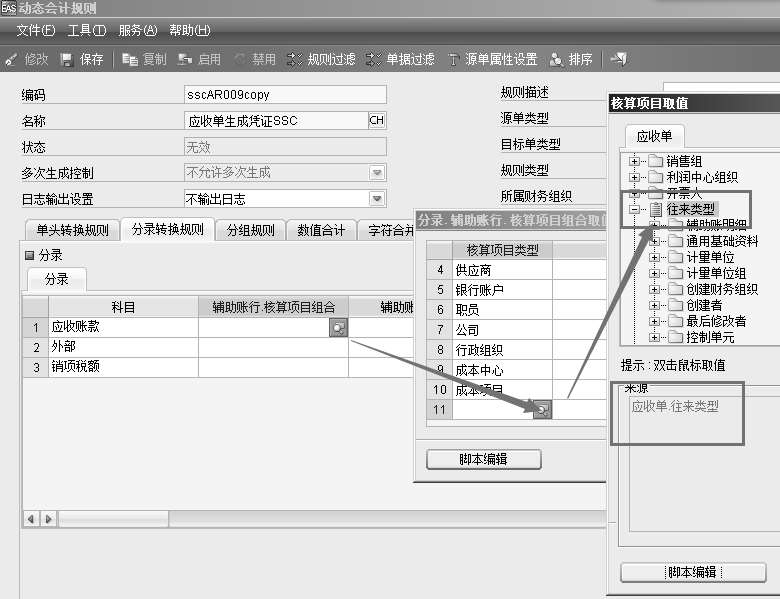The image size is (780, 599).
Task: Open 源单属性设置 source property settings
Action: click(x=493, y=60)
